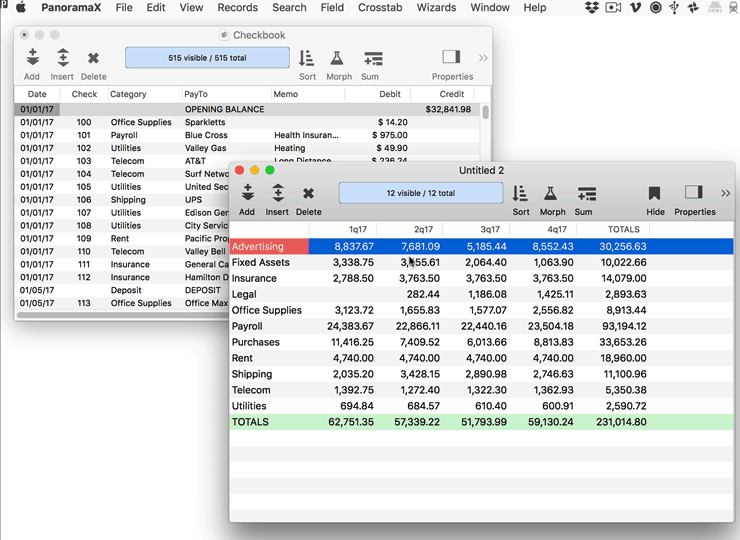Open the Help menu

coord(535,8)
